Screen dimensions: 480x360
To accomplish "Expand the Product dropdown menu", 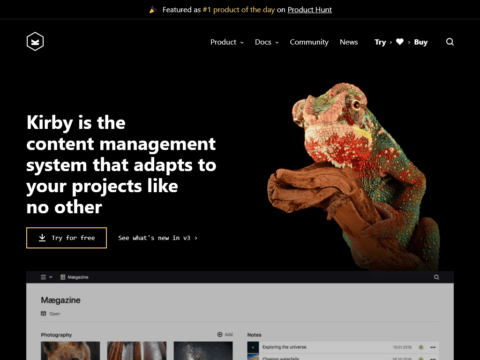I will 227,42.
